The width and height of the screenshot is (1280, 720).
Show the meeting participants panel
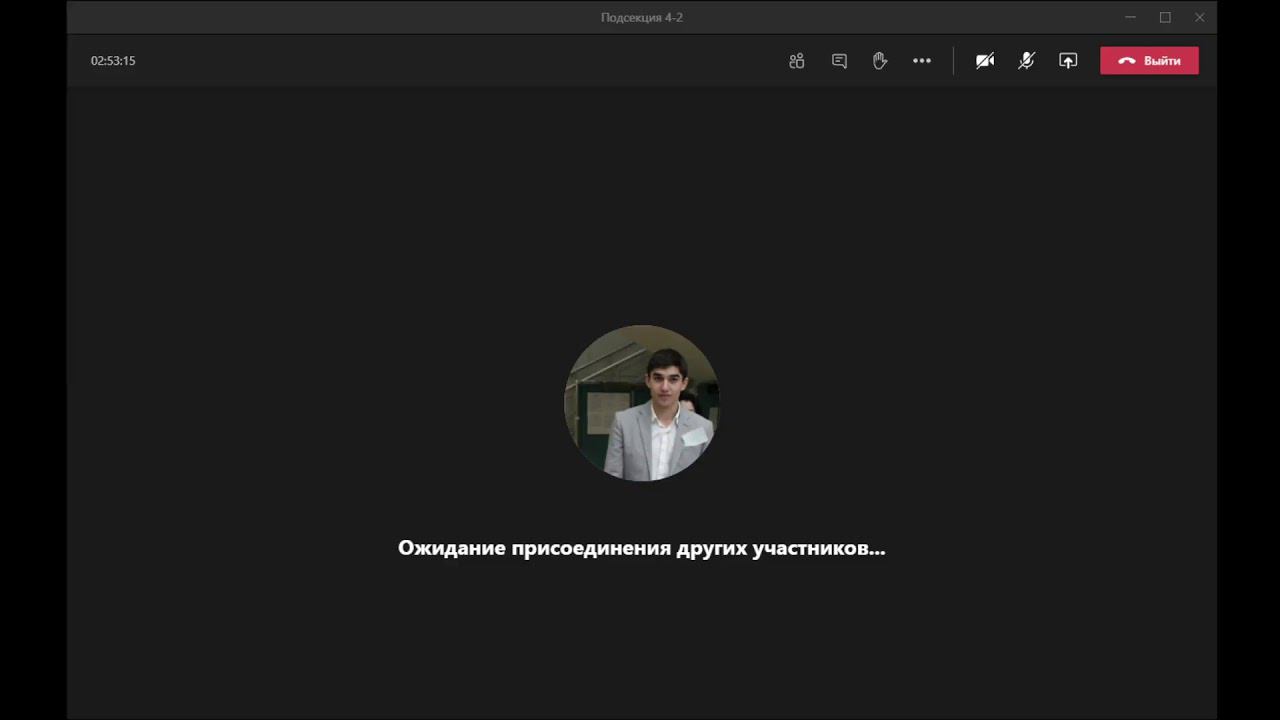coord(796,61)
